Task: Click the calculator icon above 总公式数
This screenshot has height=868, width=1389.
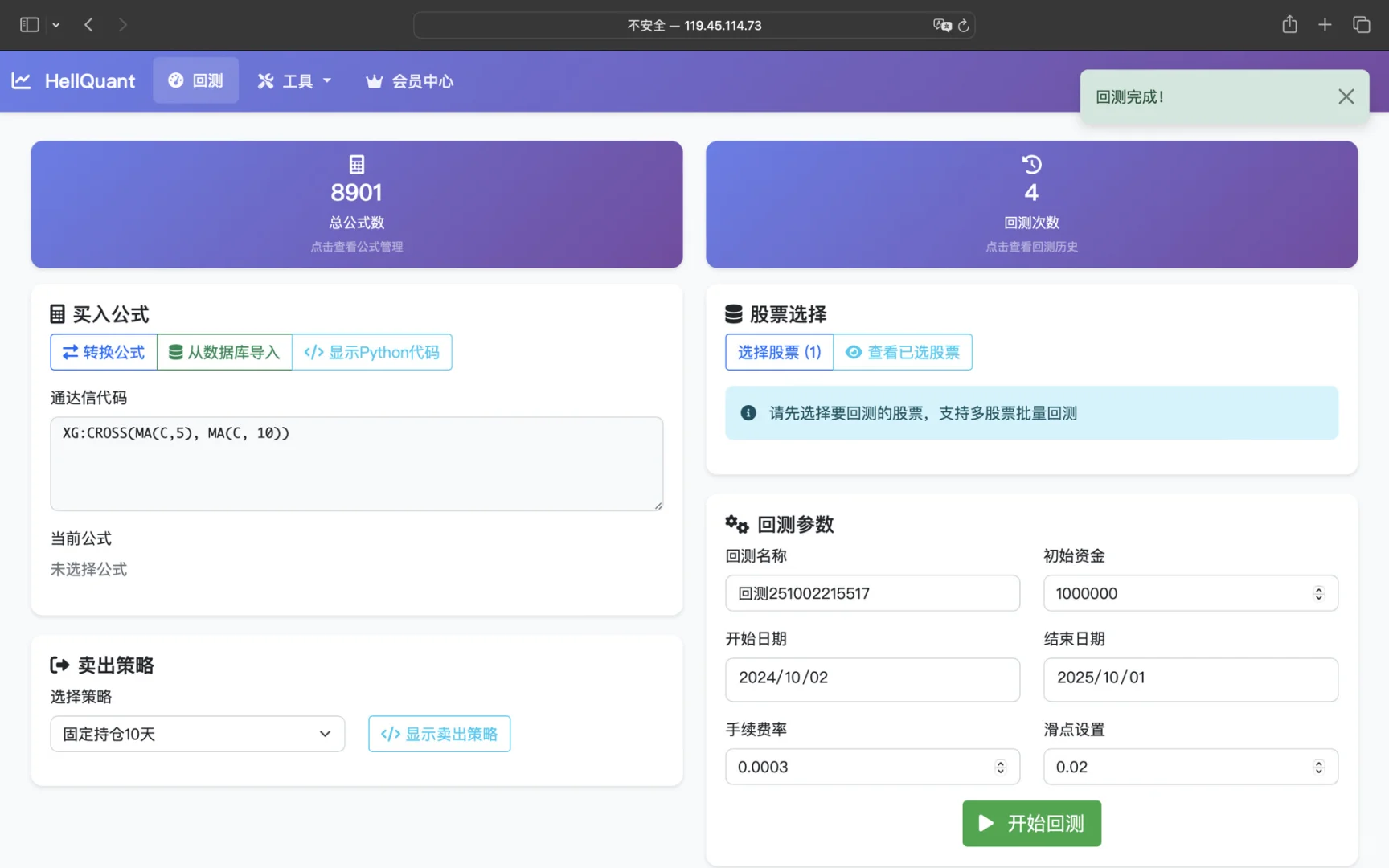Action: tap(356, 163)
